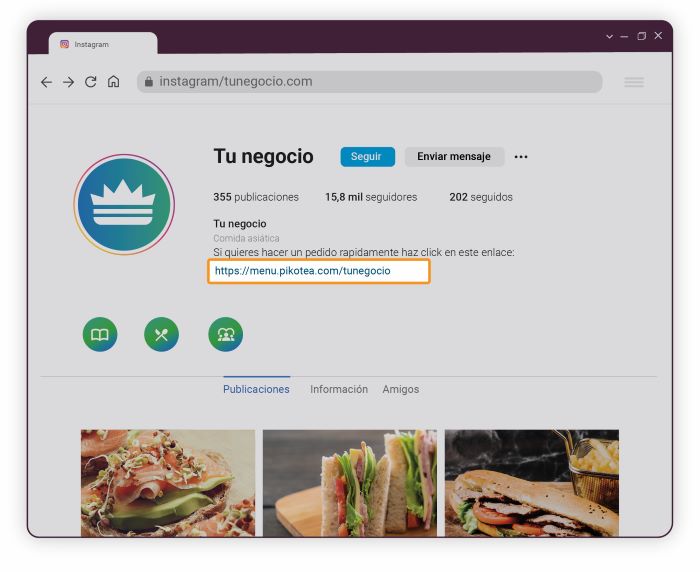Click the Enviar mensaje button
Screen dimensions: 700x572
pos(454,157)
